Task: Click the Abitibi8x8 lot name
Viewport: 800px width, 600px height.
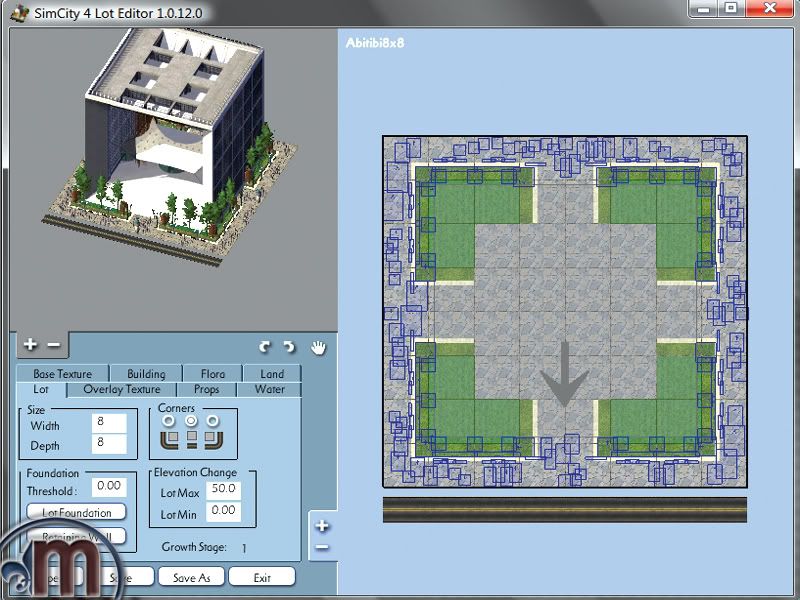Action: pos(375,43)
